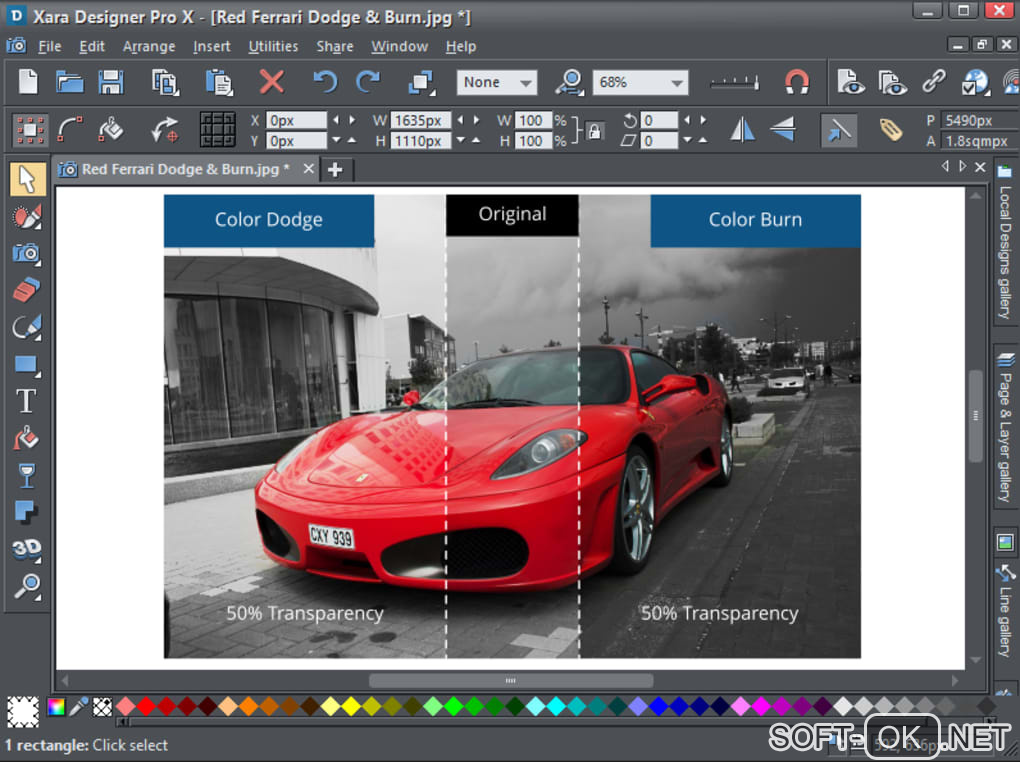Activate the 3D extrude tool

(26, 548)
